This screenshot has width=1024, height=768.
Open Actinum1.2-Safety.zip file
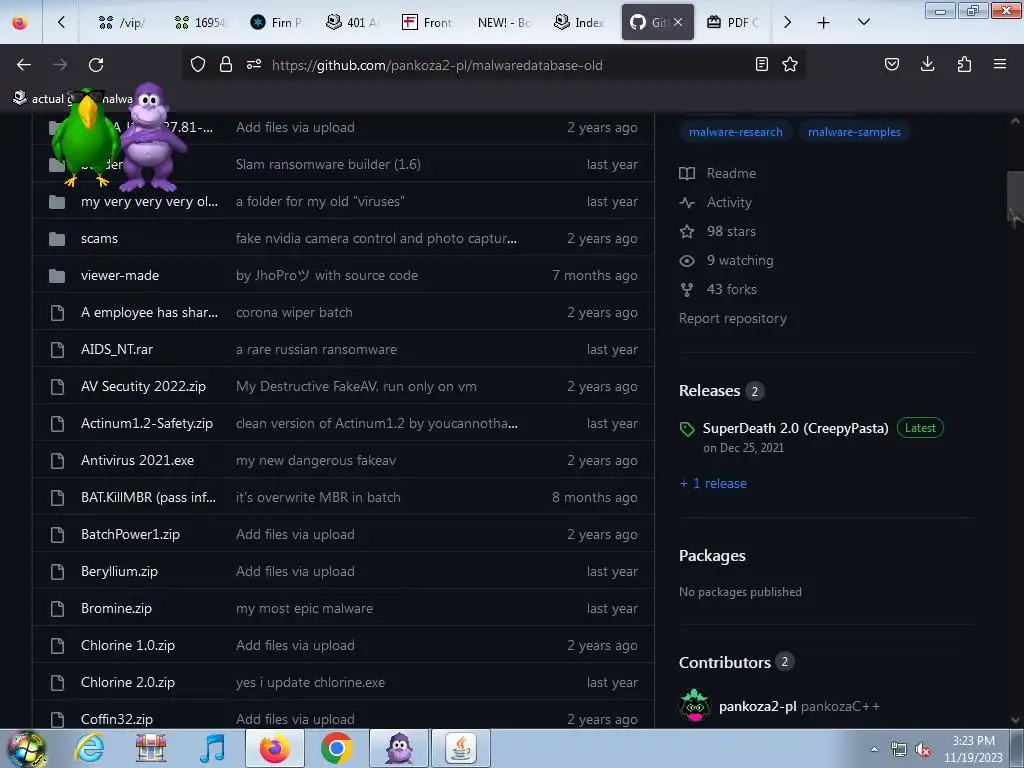tap(147, 423)
